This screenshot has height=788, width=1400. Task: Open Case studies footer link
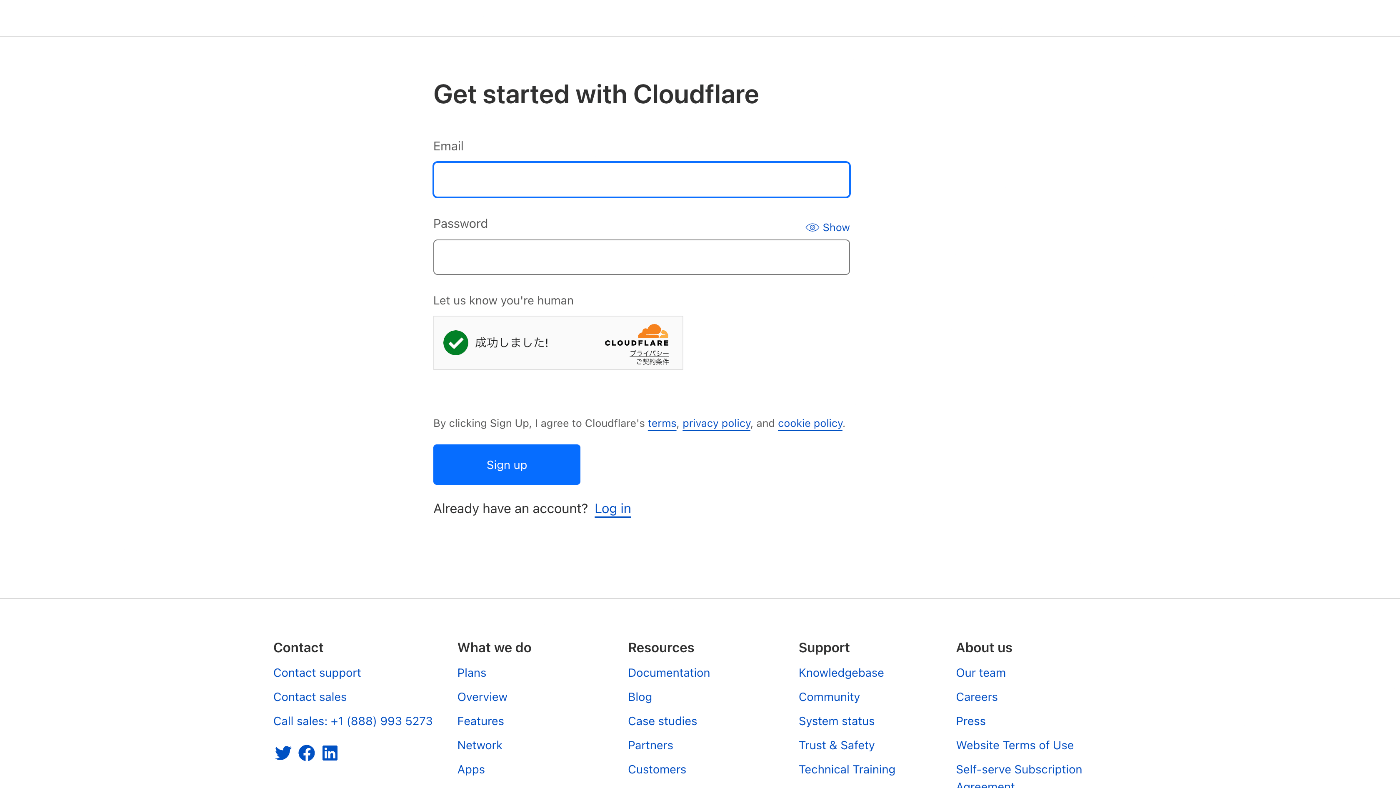(663, 721)
